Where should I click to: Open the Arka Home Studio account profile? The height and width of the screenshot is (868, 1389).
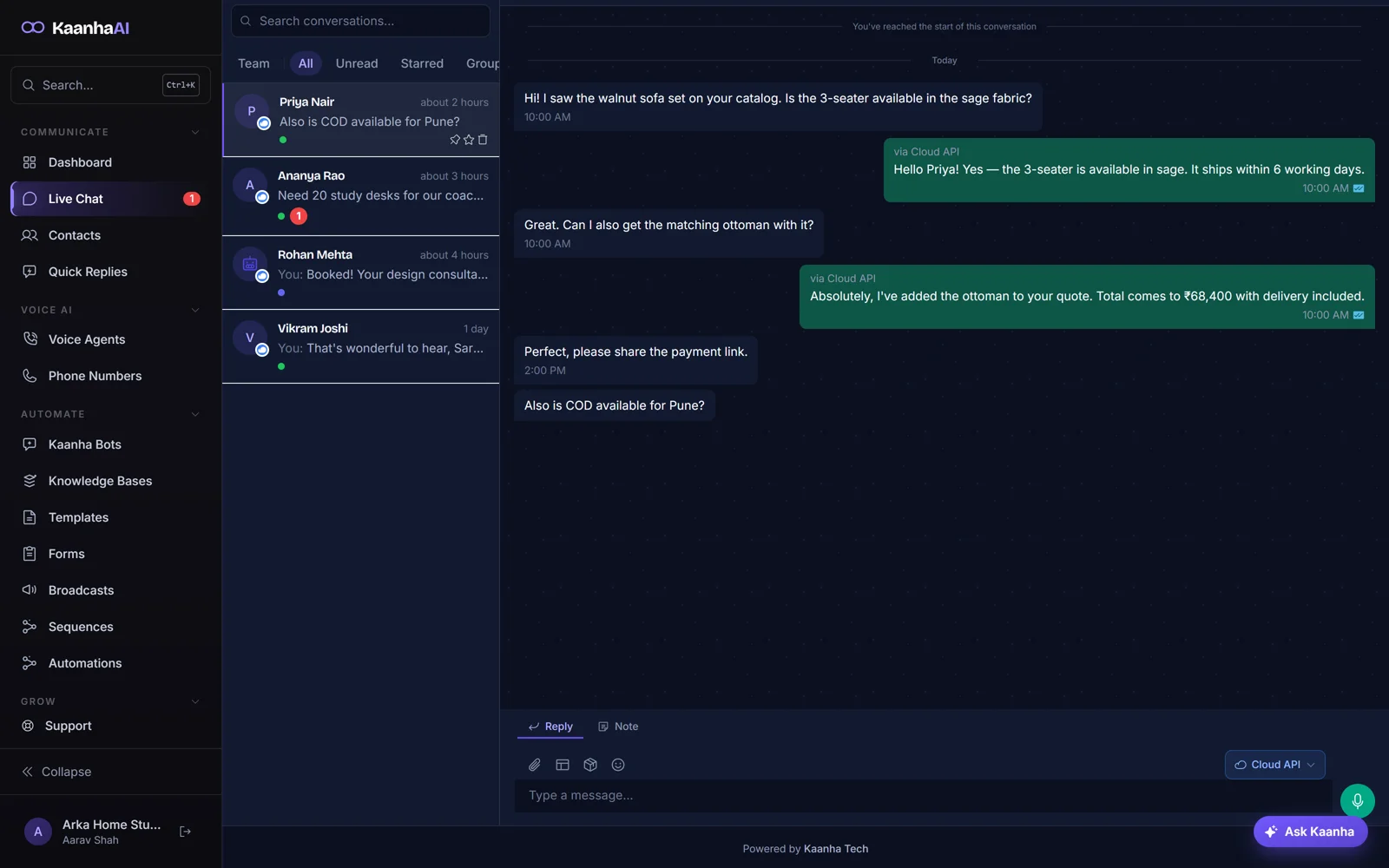pos(94,832)
